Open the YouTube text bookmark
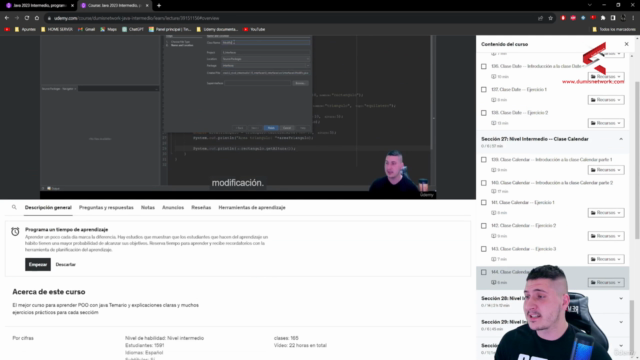This screenshot has width=640, height=360. (x=254, y=29)
